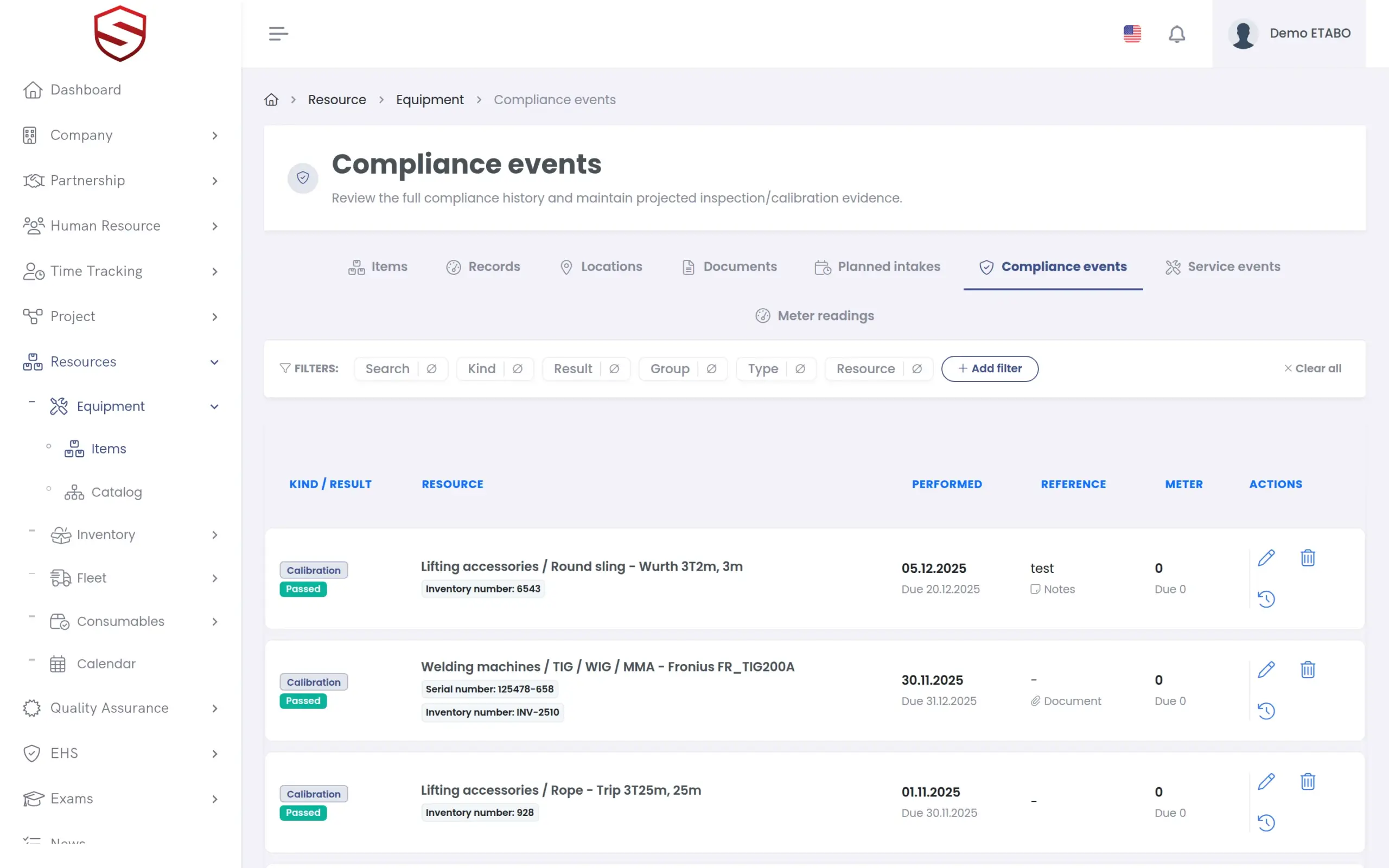View history for the Rope Trip 3T25m event
1389x868 pixels.
(x=1266, y=823)
